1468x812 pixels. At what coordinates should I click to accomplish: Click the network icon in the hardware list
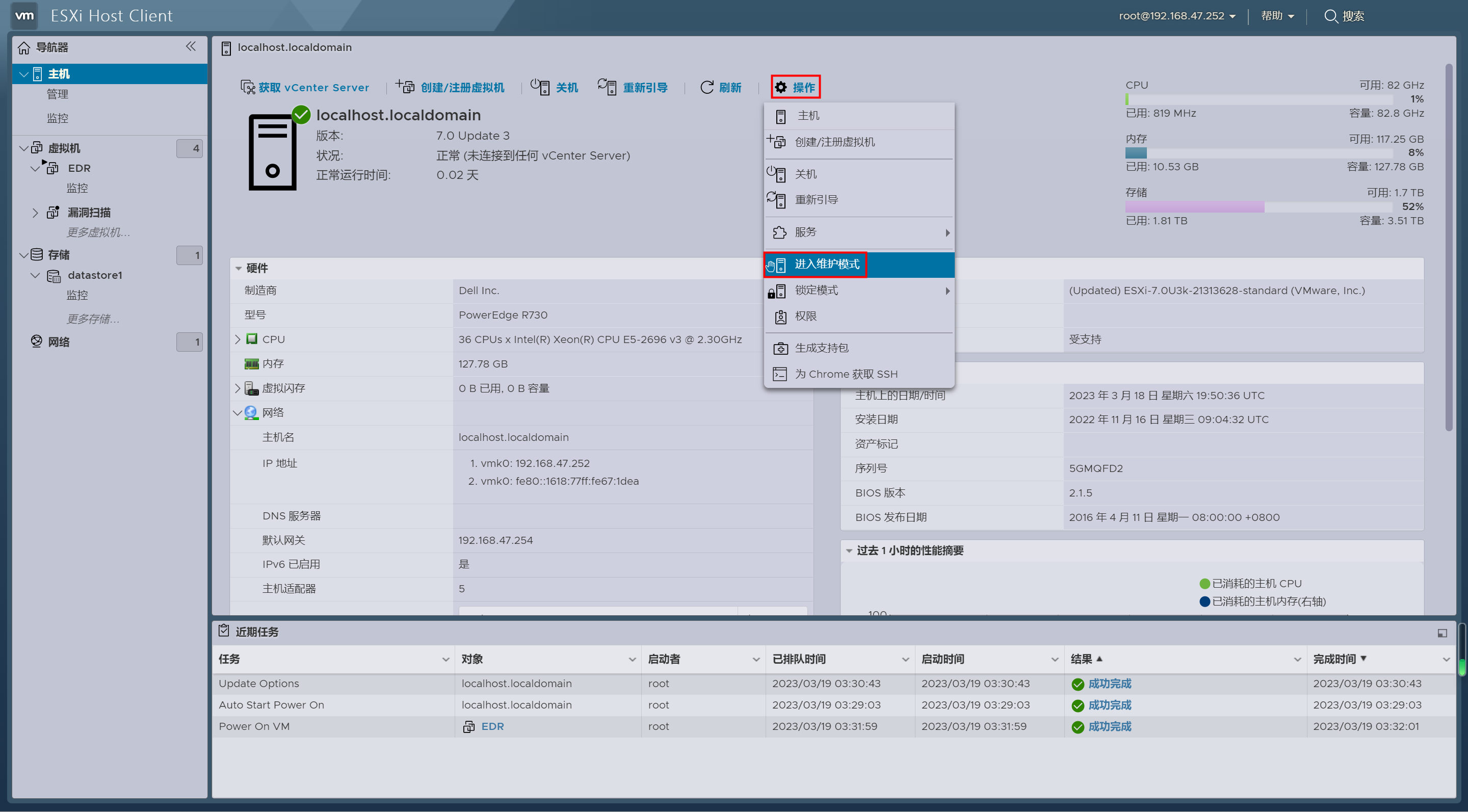click(251, 412)
